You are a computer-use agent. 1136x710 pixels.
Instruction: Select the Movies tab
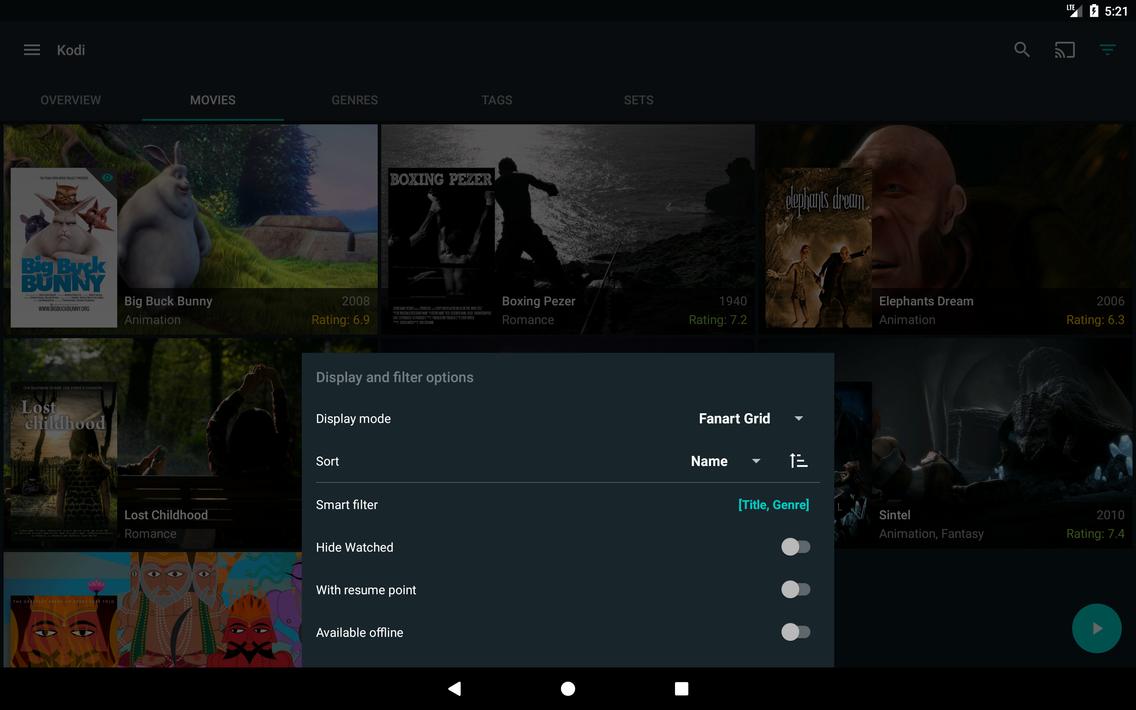click(x=212, y=100)
